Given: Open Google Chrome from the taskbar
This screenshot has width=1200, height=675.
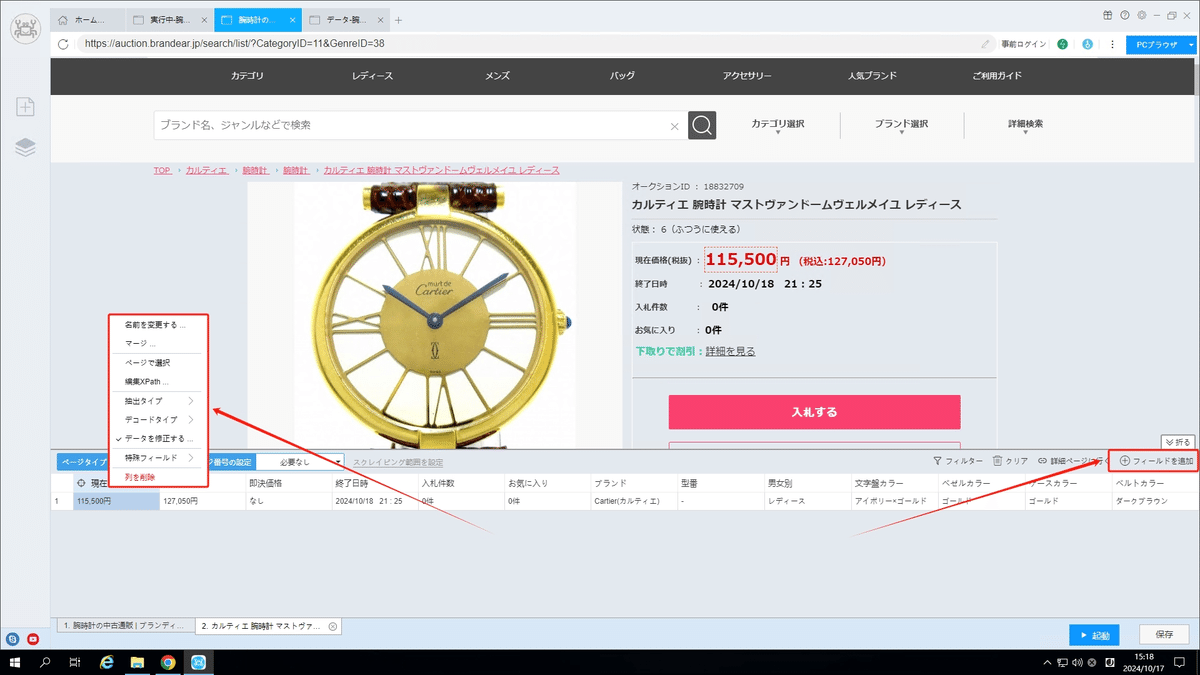Looking at the screenshot, I should tap(168, 662).
